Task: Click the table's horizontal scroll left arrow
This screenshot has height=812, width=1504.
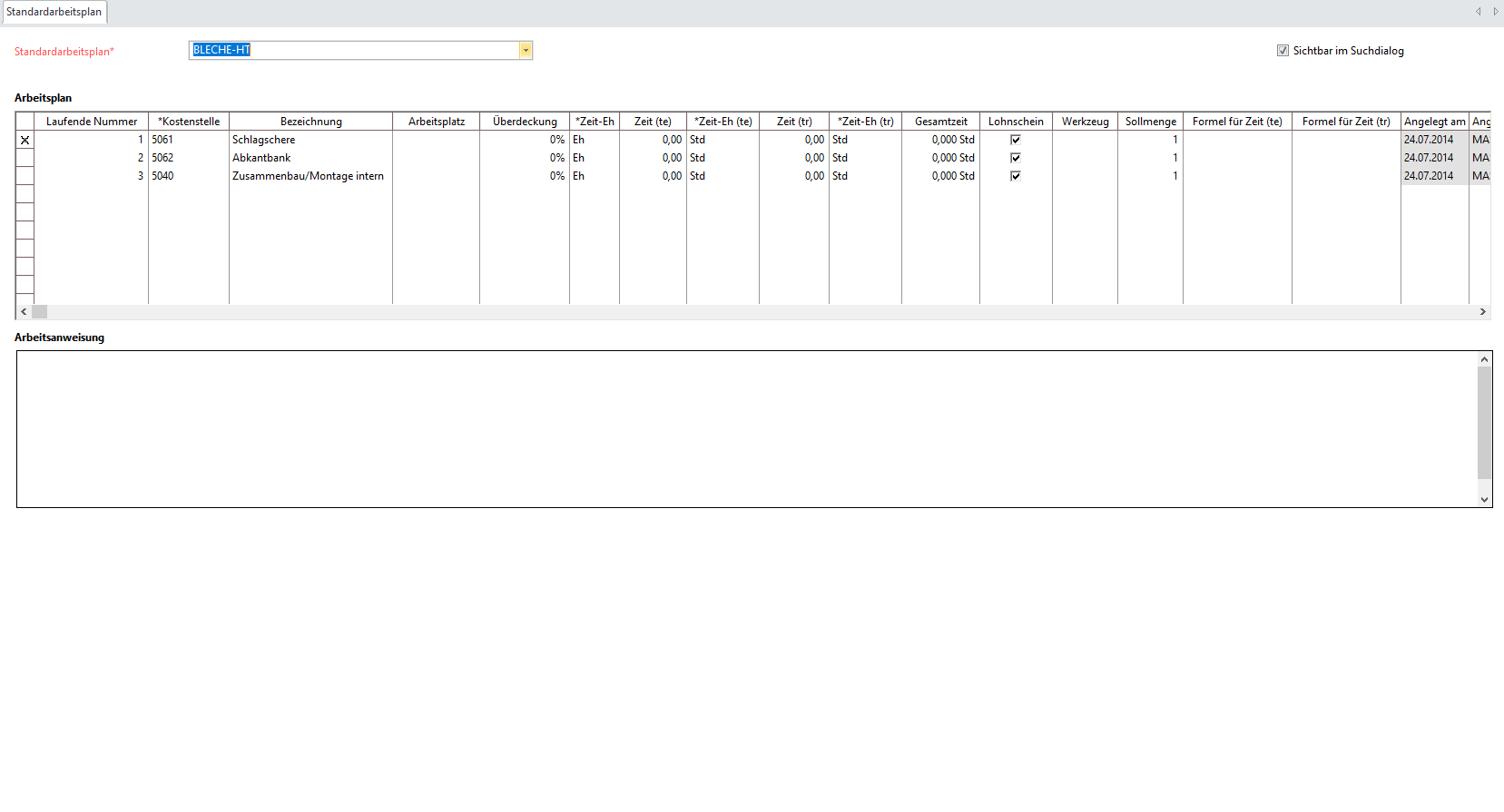Action: click(24, 311)
